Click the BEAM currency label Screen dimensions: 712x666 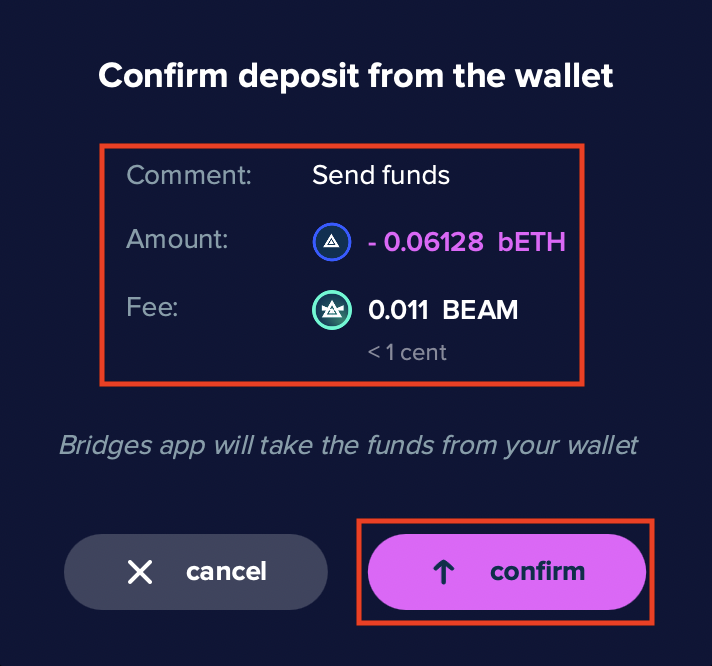point(481,310)
